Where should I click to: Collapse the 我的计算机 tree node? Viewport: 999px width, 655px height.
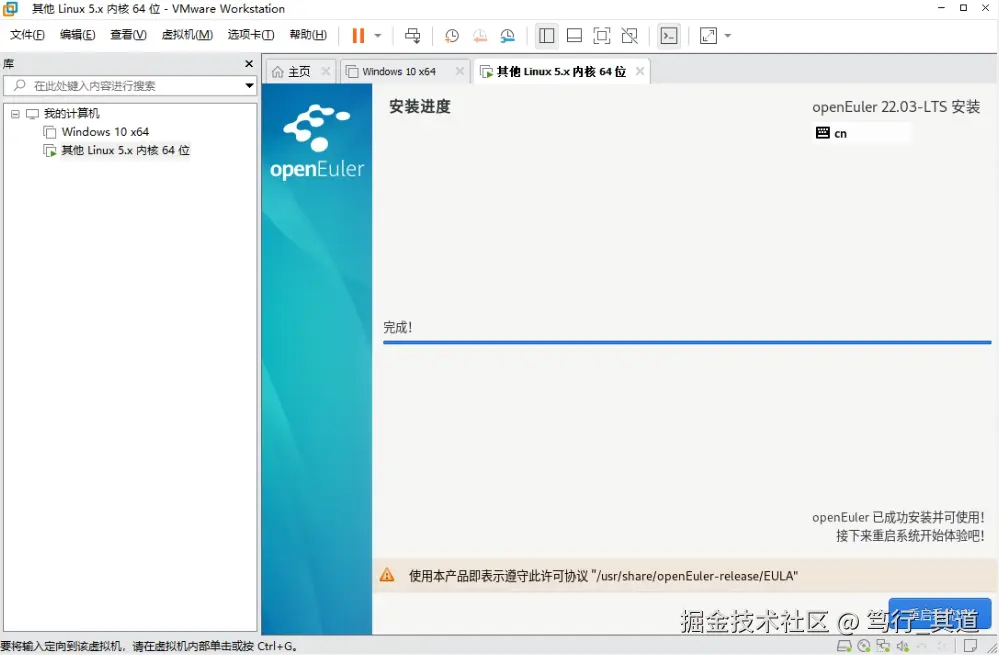pos(15,114)
